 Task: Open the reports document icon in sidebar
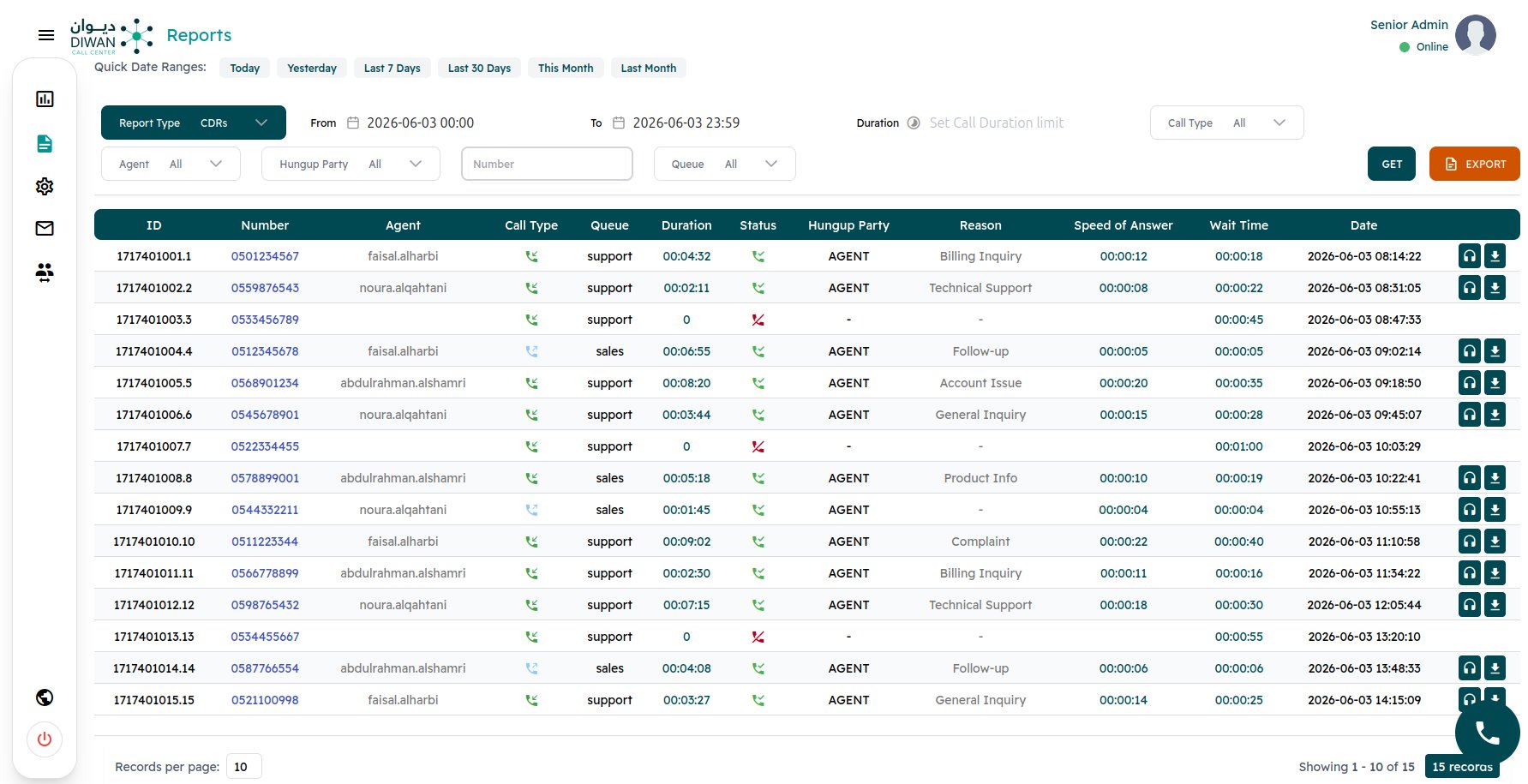point(45,143)
